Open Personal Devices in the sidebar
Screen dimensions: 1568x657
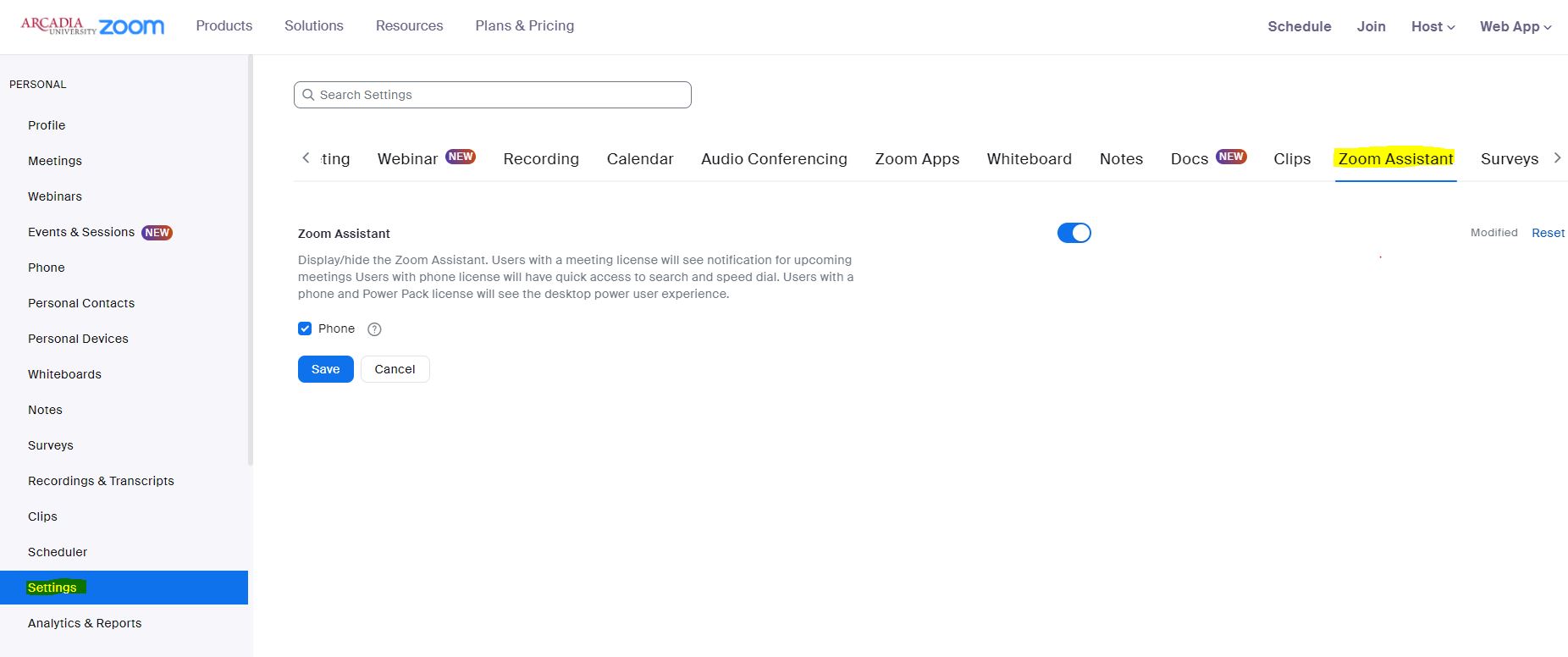coord(78,339)
